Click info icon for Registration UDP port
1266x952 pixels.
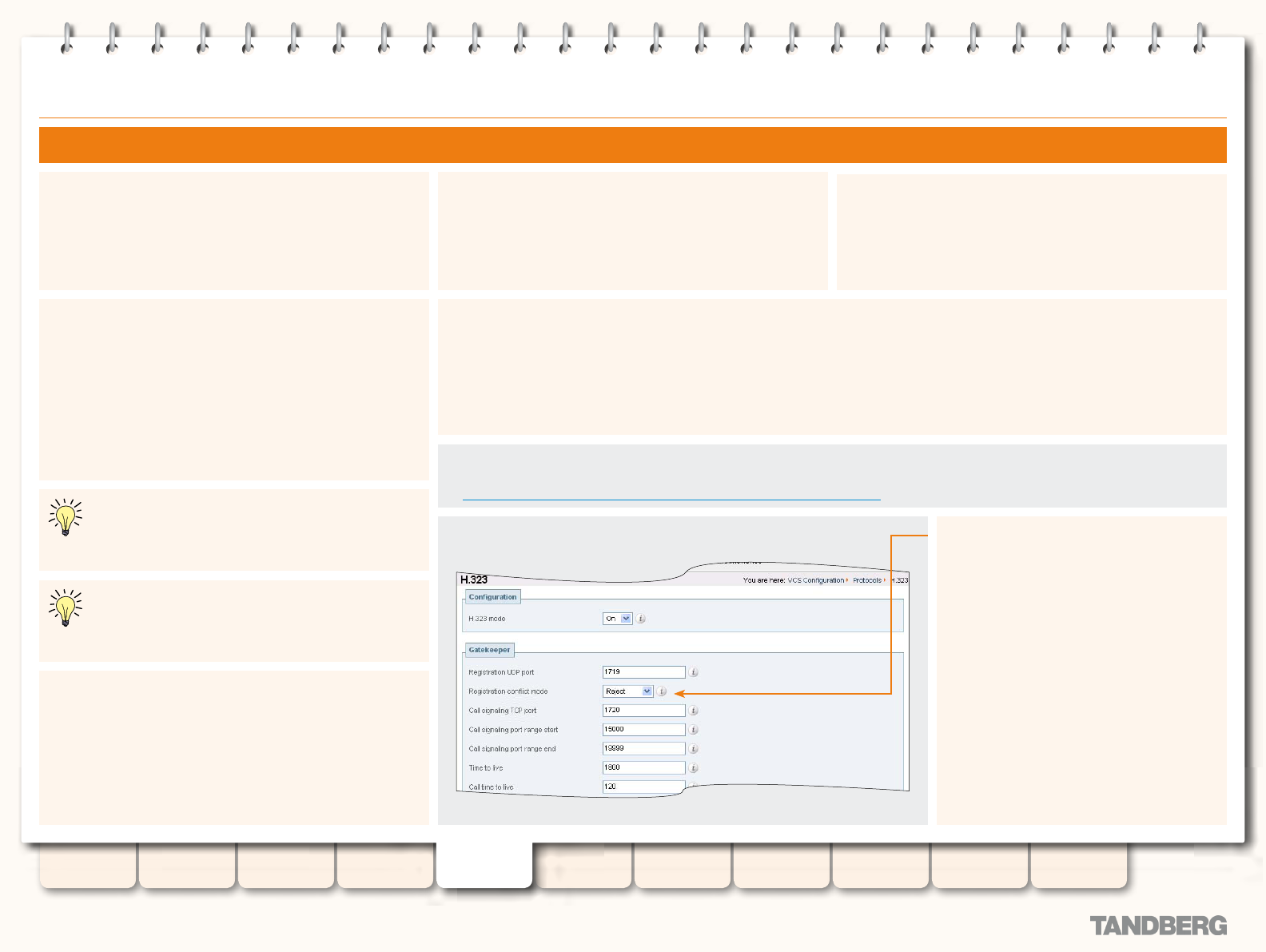[x=694, y=672]
